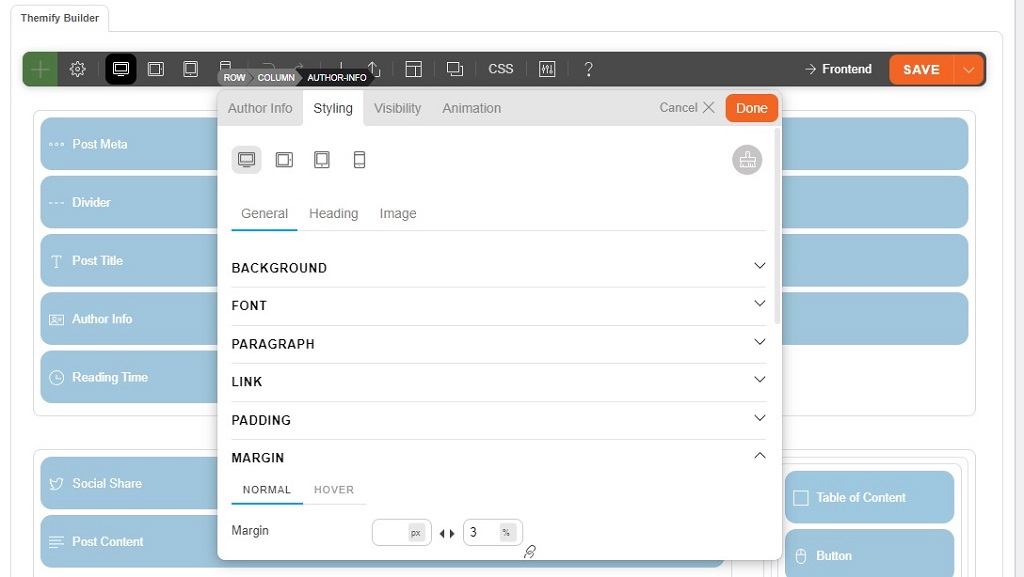Click the Done button
Image resolution: width=1024 pixels, height=577 pixels.
click(752, 108)
